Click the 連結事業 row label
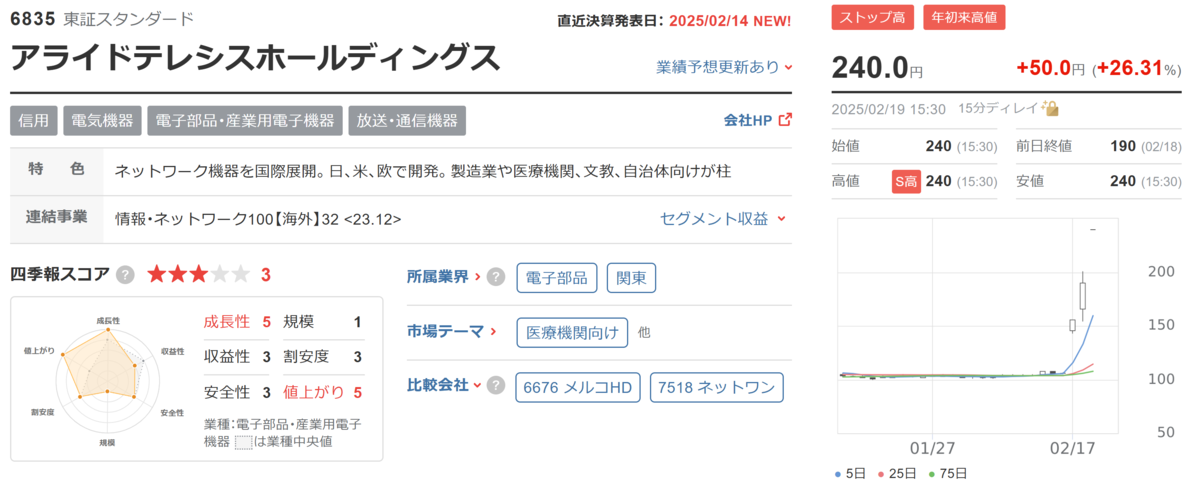The height and width of the screenshot is (485, 1200). (57, 217)
